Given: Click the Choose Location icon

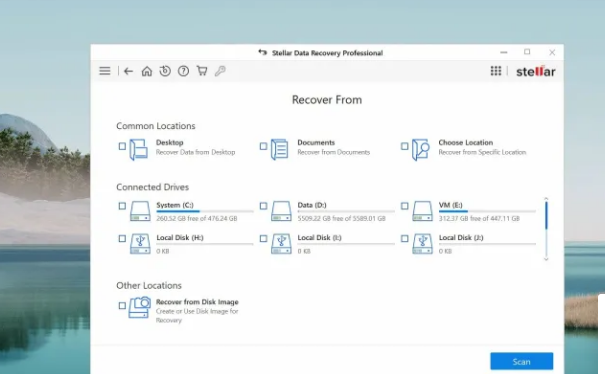Looking at the screenshot, I should (x=421, y=149).
